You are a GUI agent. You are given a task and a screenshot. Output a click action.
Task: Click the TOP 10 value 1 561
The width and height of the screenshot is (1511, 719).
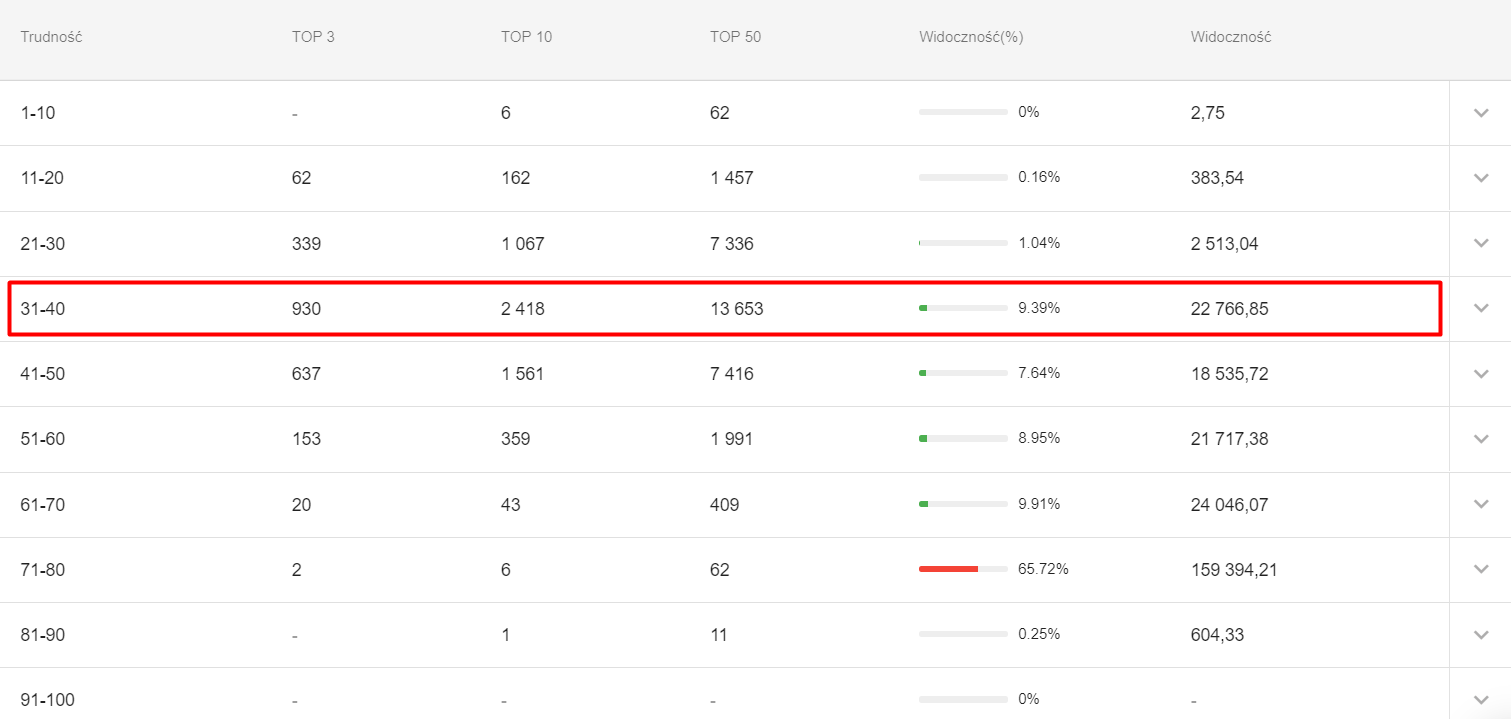pyautogui.click(x=523, y=374)
